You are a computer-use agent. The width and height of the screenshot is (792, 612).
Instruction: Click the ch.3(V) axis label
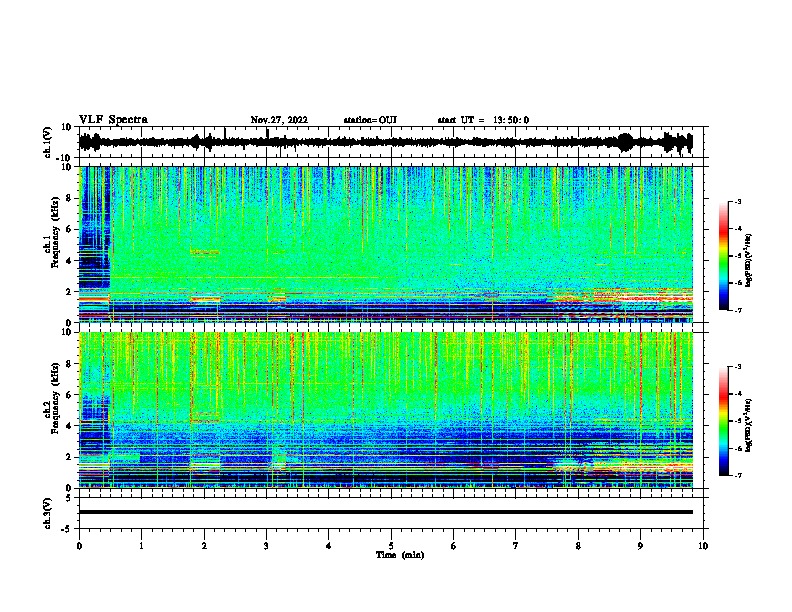click(48, 513)
